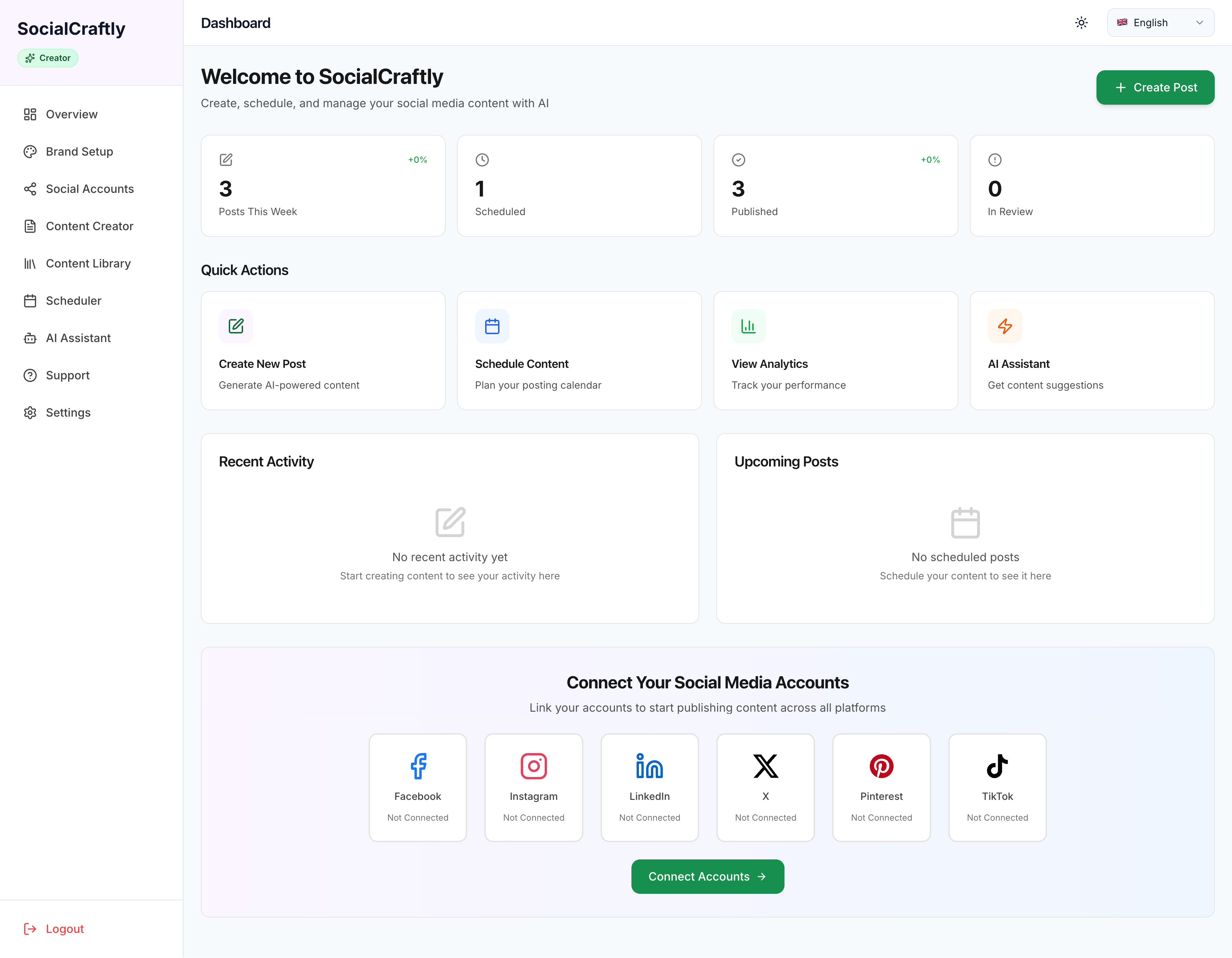Open the Posts This Week stat card
Viewport: 1232px width, 958px height.
point(323,186)
